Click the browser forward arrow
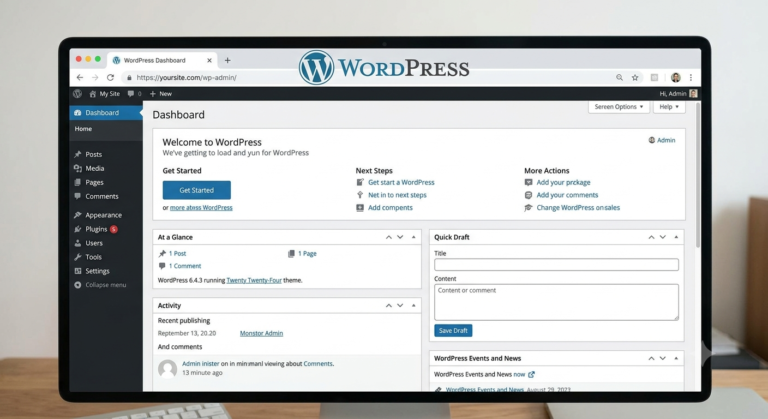Image resolution: width=768 pixels, height=419 pixels. (95, 77)
